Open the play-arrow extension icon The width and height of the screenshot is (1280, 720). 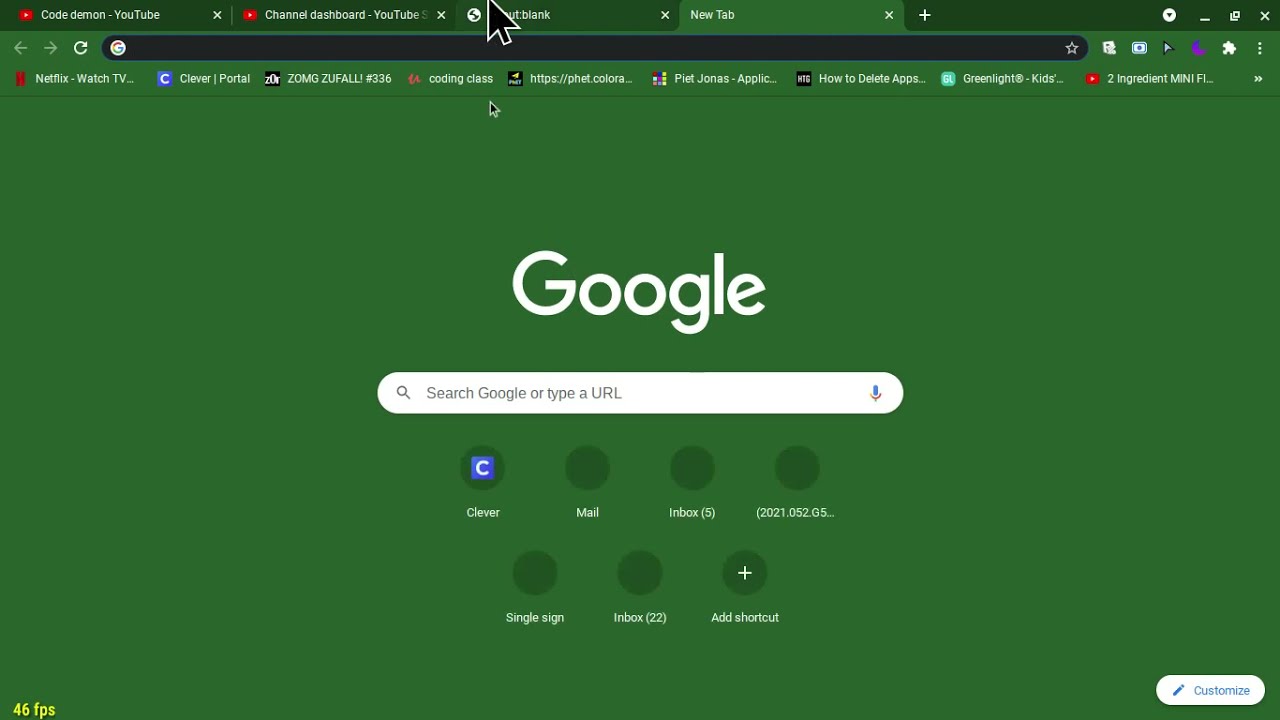click(x=1168, y=48)
